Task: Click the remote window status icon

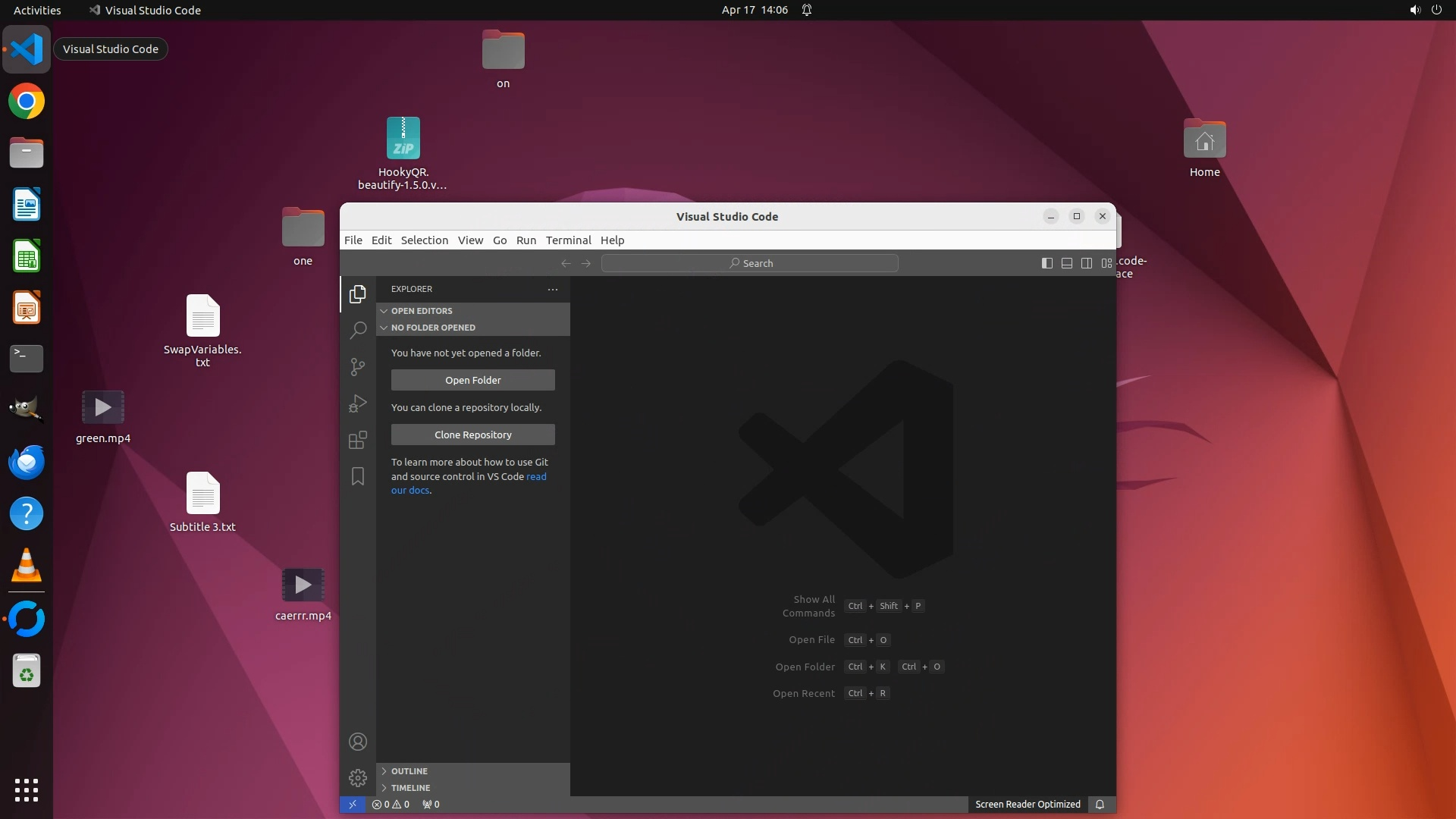Action: (x=353, y=805)
